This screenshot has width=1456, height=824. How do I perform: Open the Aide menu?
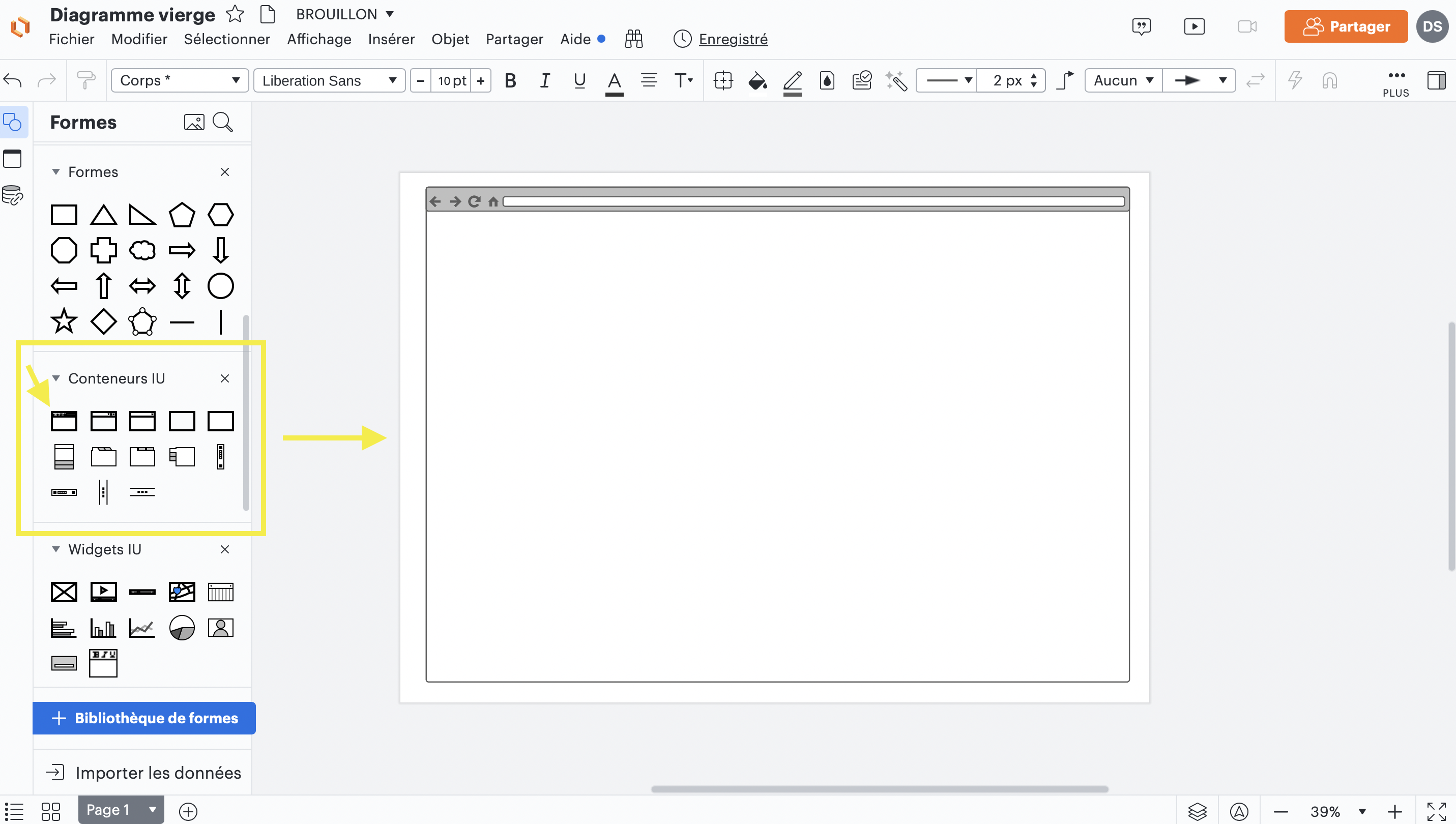point(575,39)
